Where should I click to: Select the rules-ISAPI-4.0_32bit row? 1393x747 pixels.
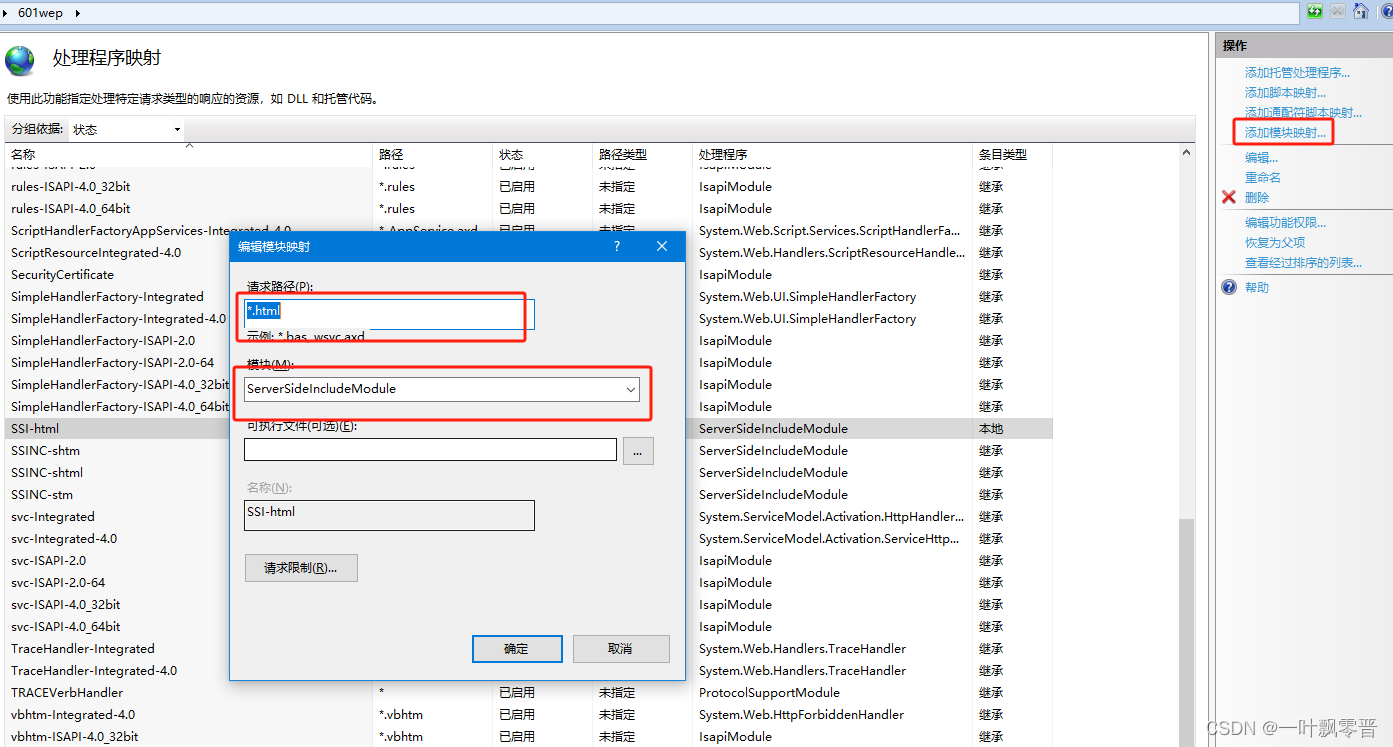pos(529,187)
